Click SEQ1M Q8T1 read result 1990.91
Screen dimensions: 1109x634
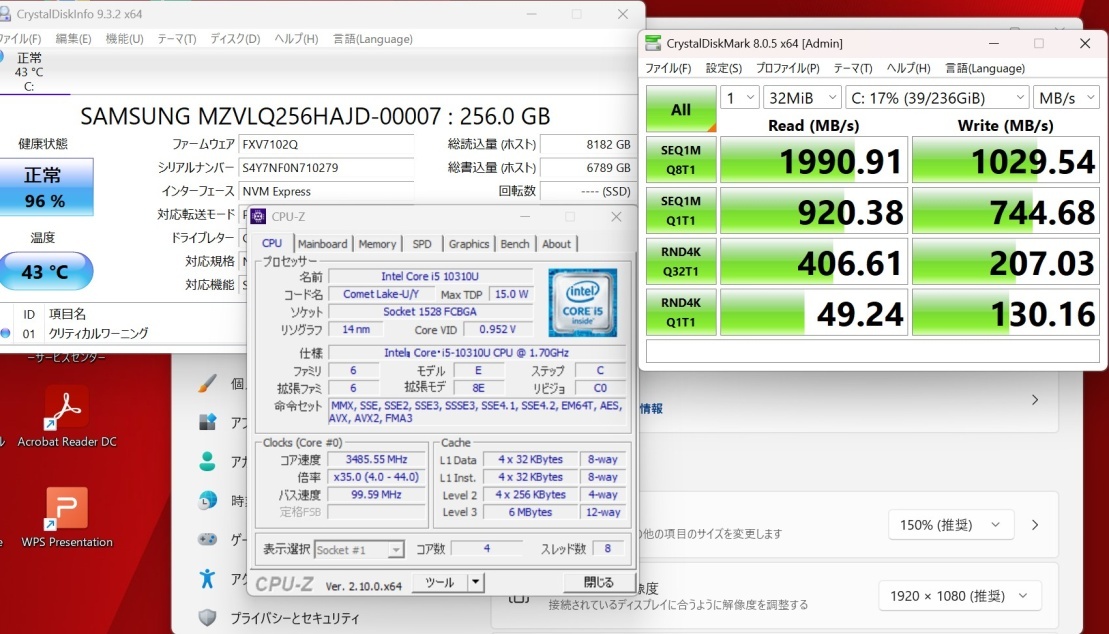pyautogui.click(x=814, y=160)
